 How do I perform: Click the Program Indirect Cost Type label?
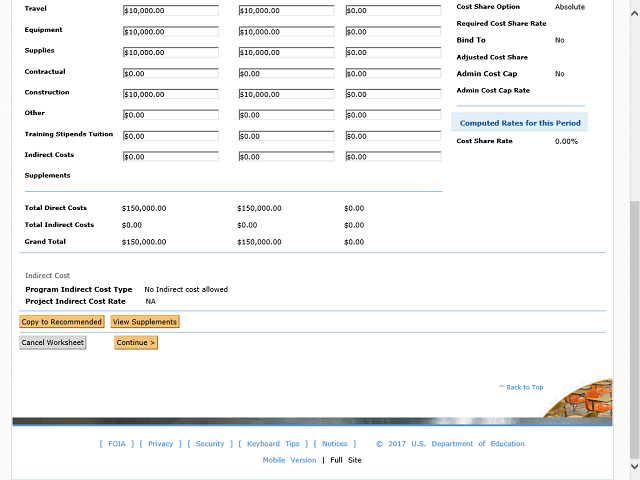point(79,289)
